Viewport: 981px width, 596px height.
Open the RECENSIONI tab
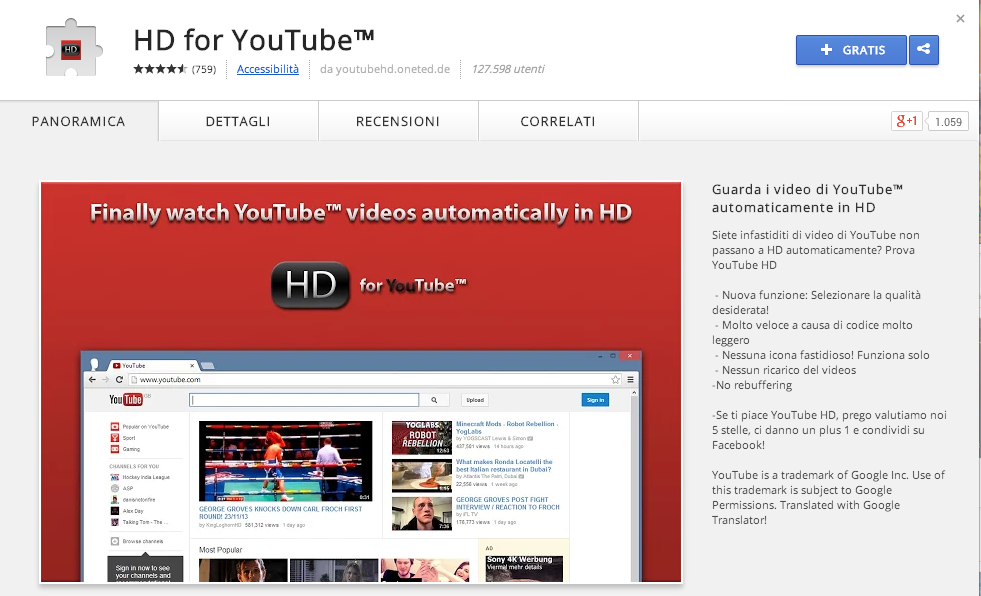click(x=398, y=121)
